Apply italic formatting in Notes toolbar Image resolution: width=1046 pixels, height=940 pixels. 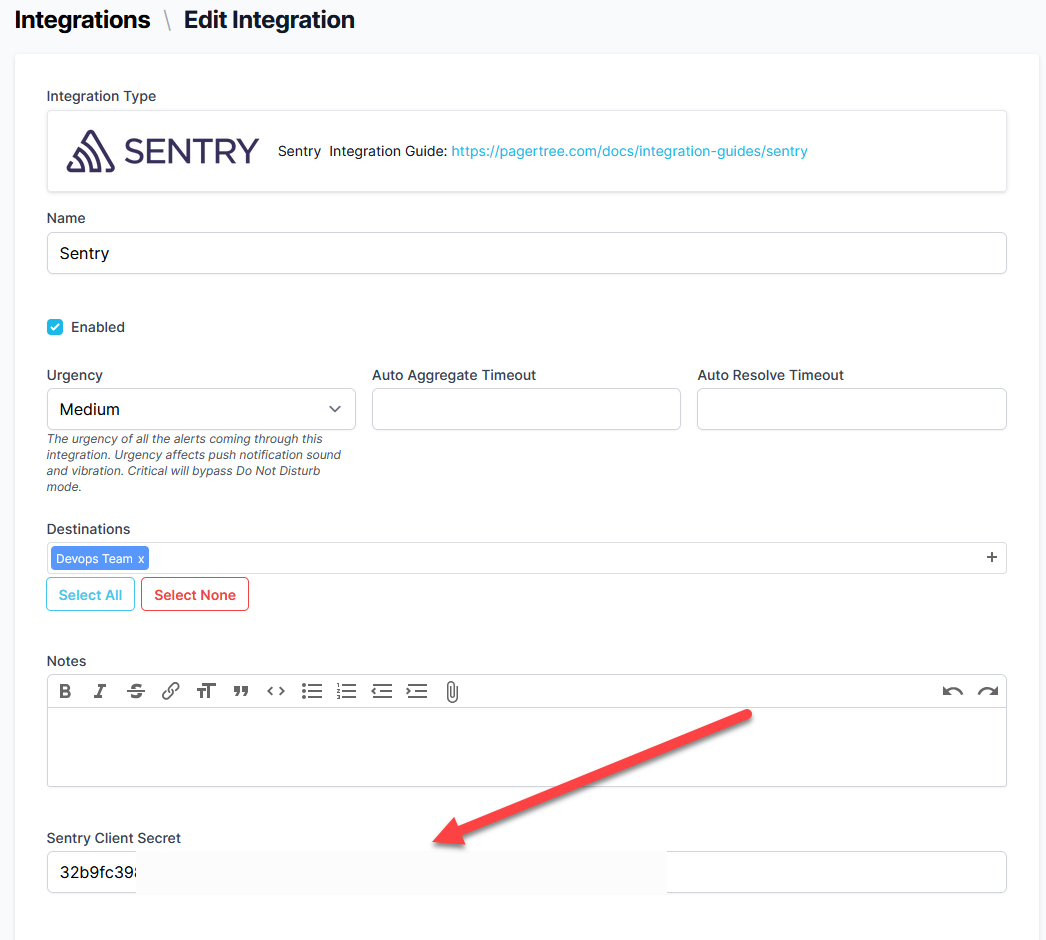click(100, 691)
